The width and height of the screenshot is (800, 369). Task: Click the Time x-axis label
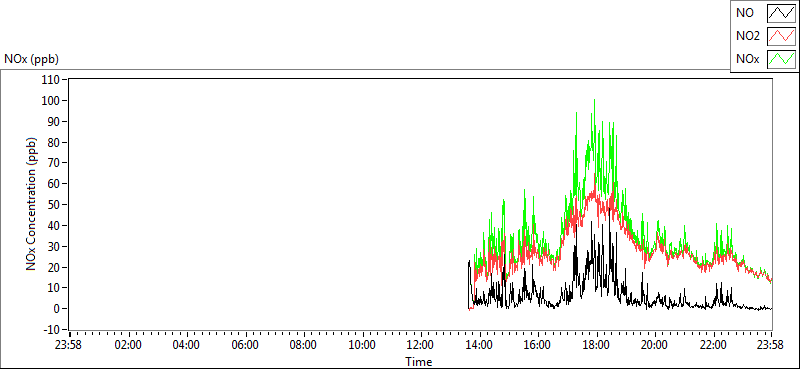click(x=419, y=362)
